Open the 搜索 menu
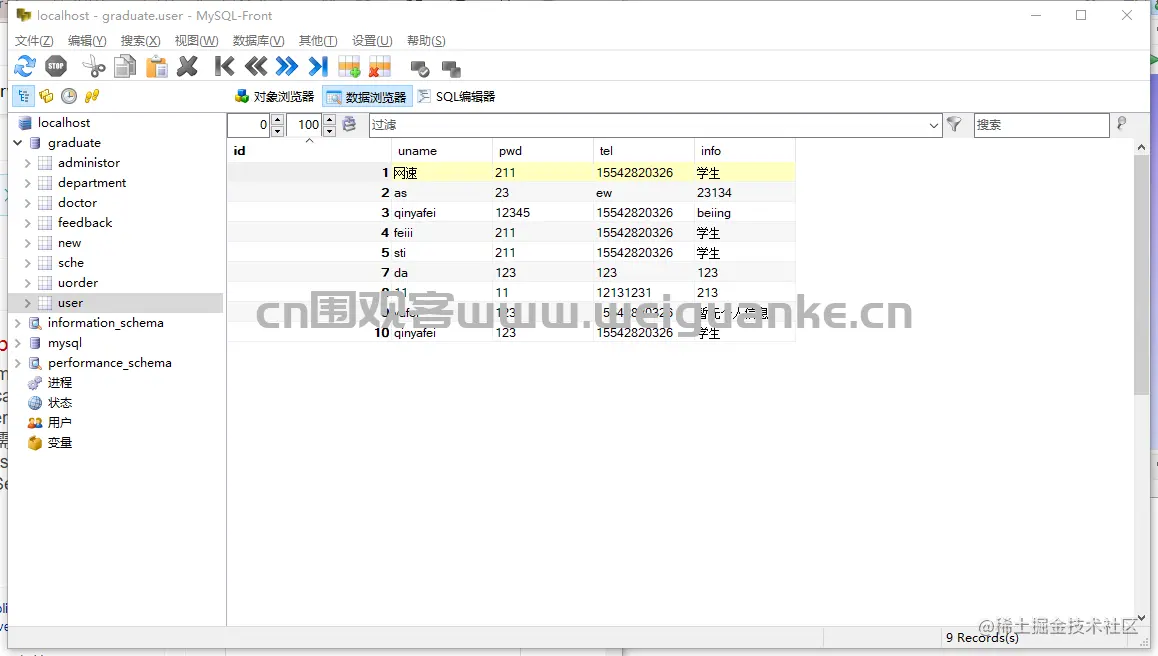This screenshot has height=656, width=1158. click(140, 41)
